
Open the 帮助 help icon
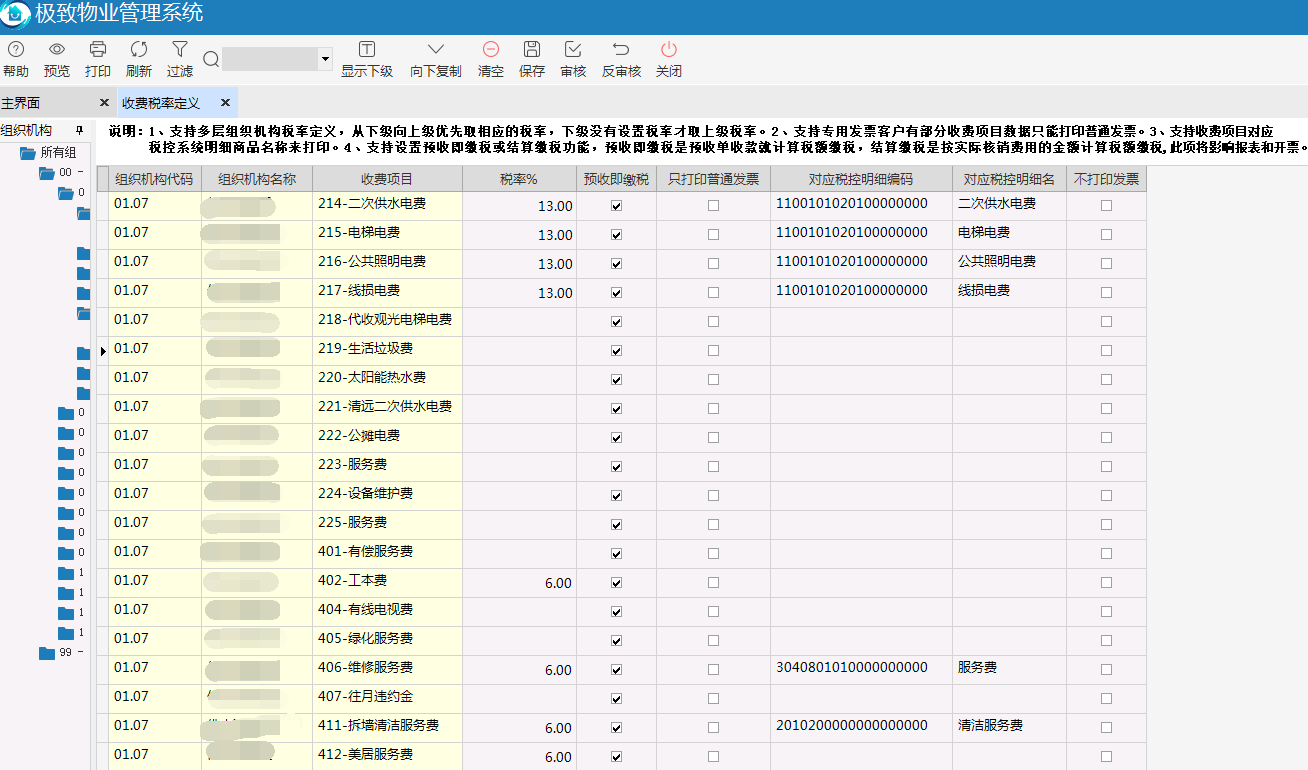(x=16, y=49)
